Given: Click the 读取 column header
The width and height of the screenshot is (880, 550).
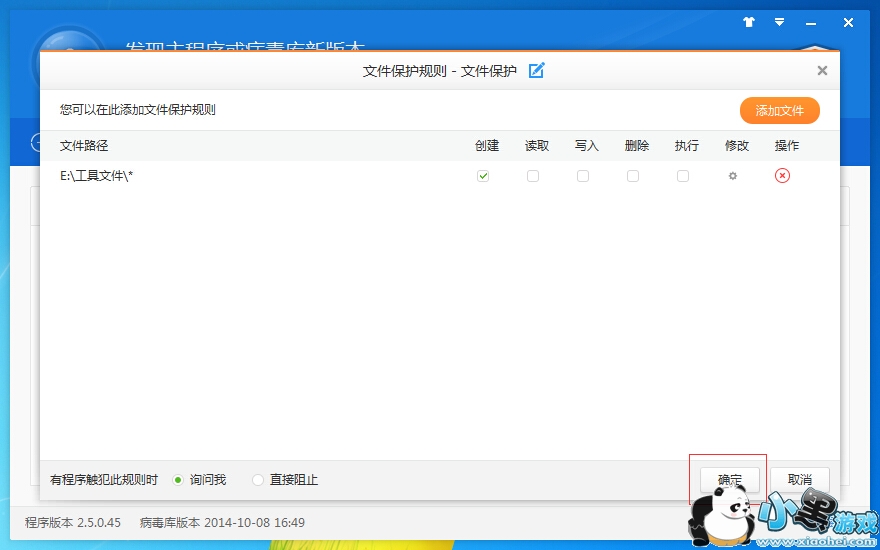Looking at the screenshot, I should [x=537, y=146].
